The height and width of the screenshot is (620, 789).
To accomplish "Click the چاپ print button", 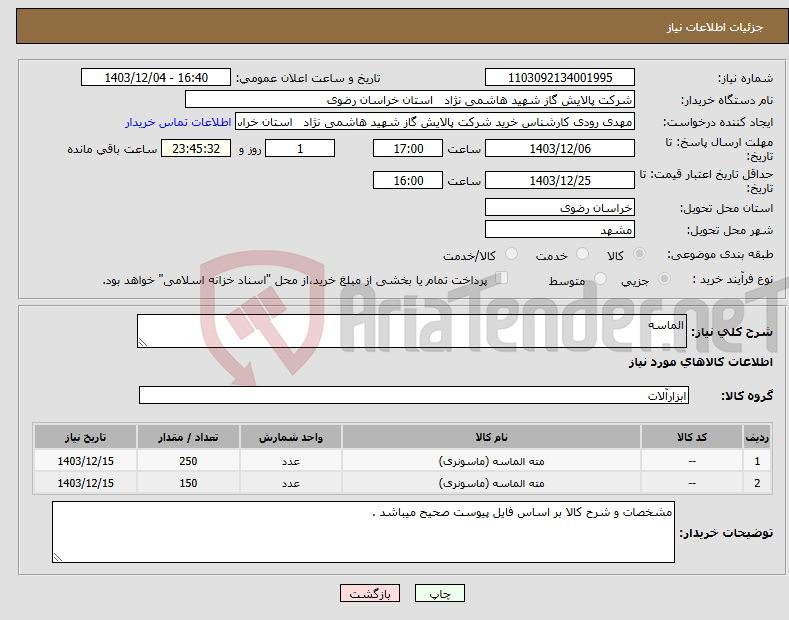I will tap(440, 594).
